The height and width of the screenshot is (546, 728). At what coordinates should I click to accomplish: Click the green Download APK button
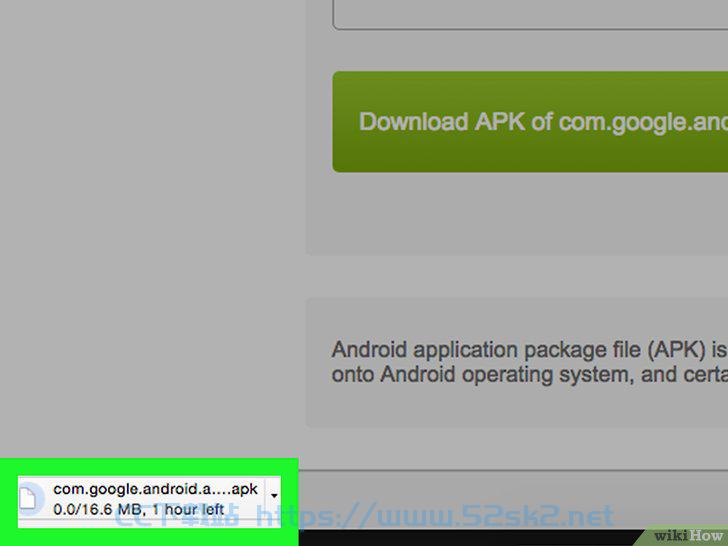(530, 122)
